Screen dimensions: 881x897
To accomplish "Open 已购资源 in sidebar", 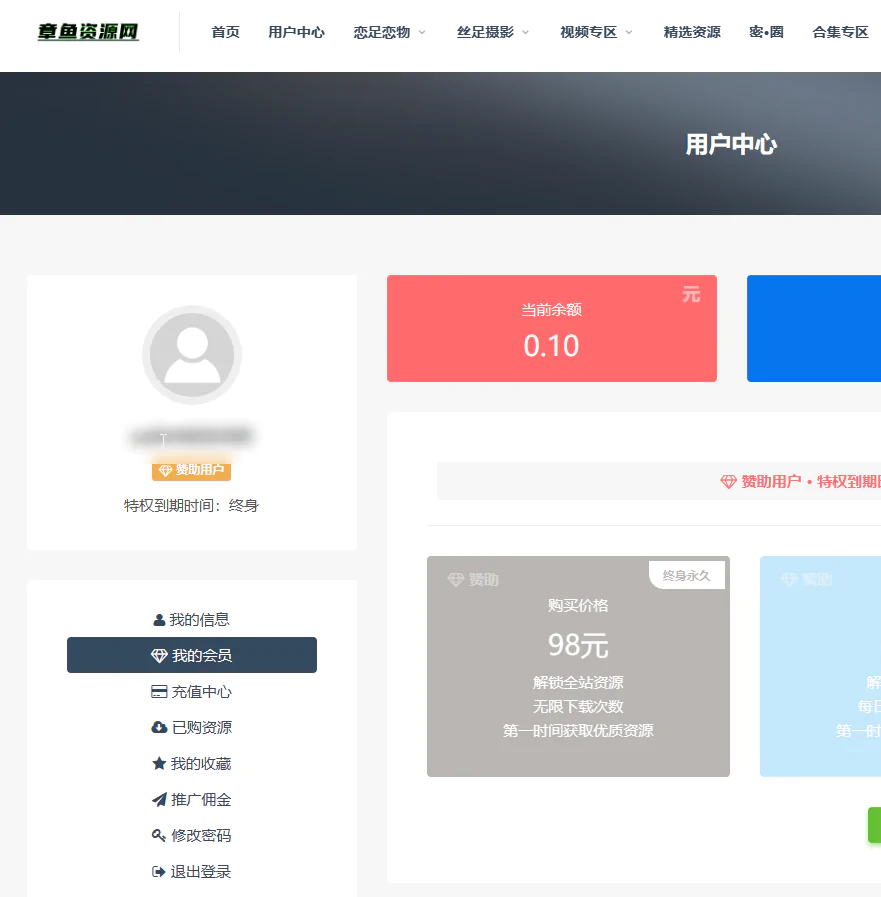I will coord(192,727).
